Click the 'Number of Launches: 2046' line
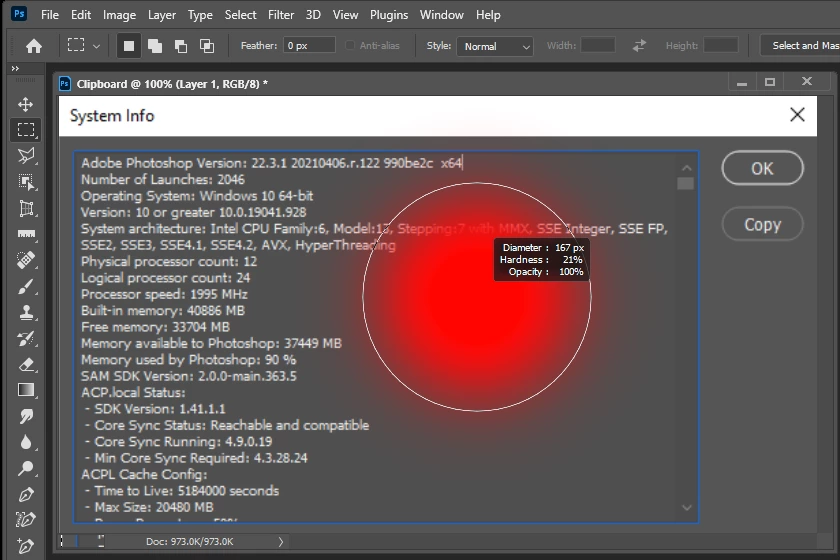 click(x=163, y=180)
